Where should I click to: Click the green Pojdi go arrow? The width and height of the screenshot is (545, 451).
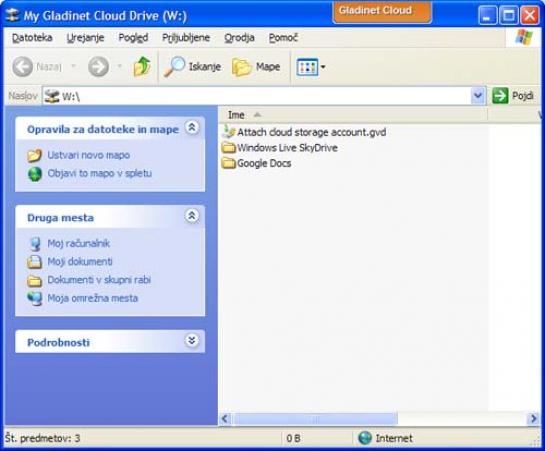pos(500,96)
